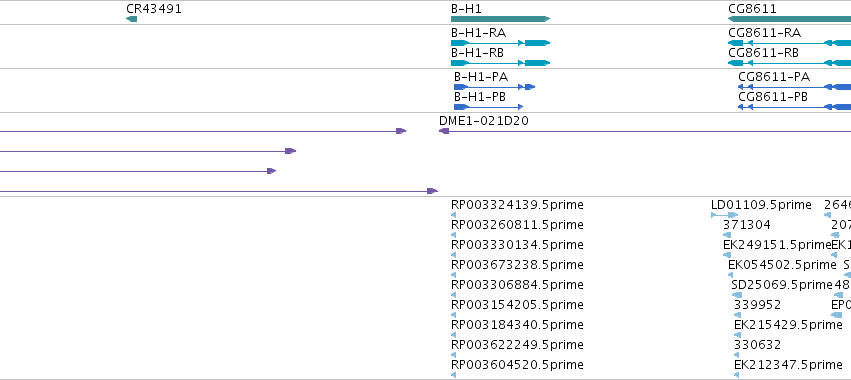This screenshot has width=851, height=380.
Task: Click the EK054502.5prime label
Action: pyautogui.click(x=782, y=264)
